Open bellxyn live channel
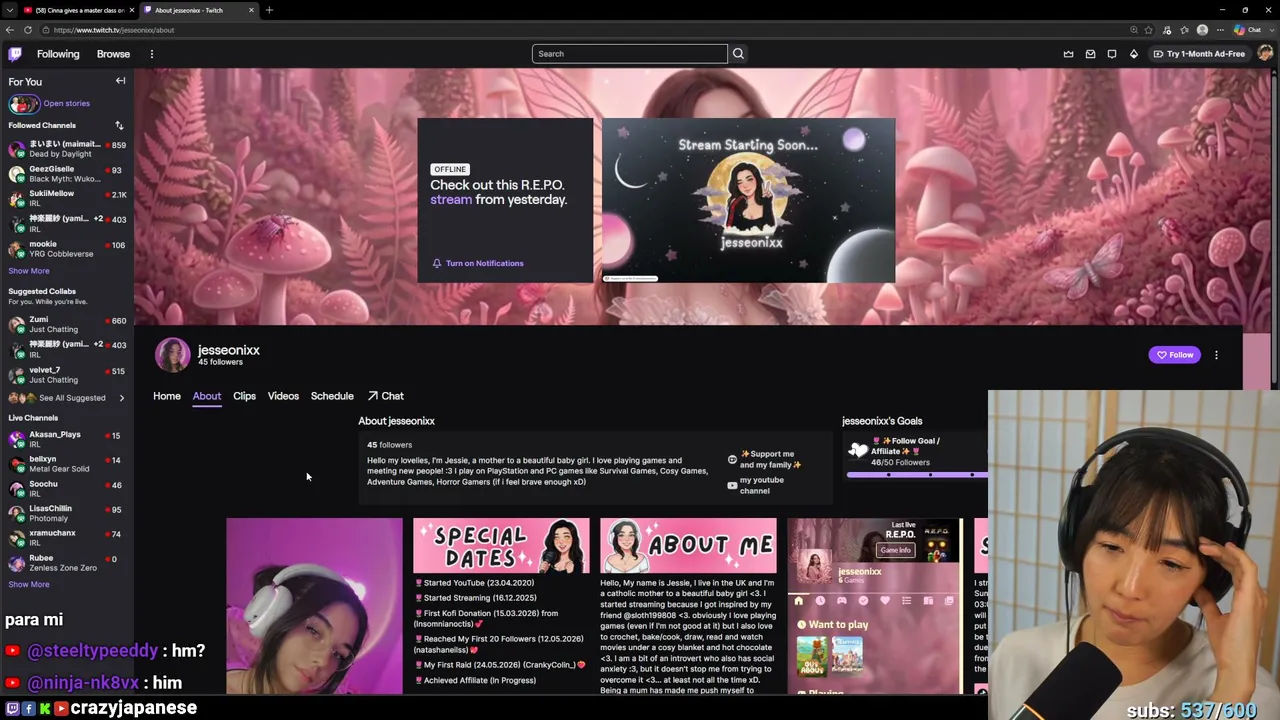Image resolution: width=1280 pixels, height=720 pixels. (67, 463)
